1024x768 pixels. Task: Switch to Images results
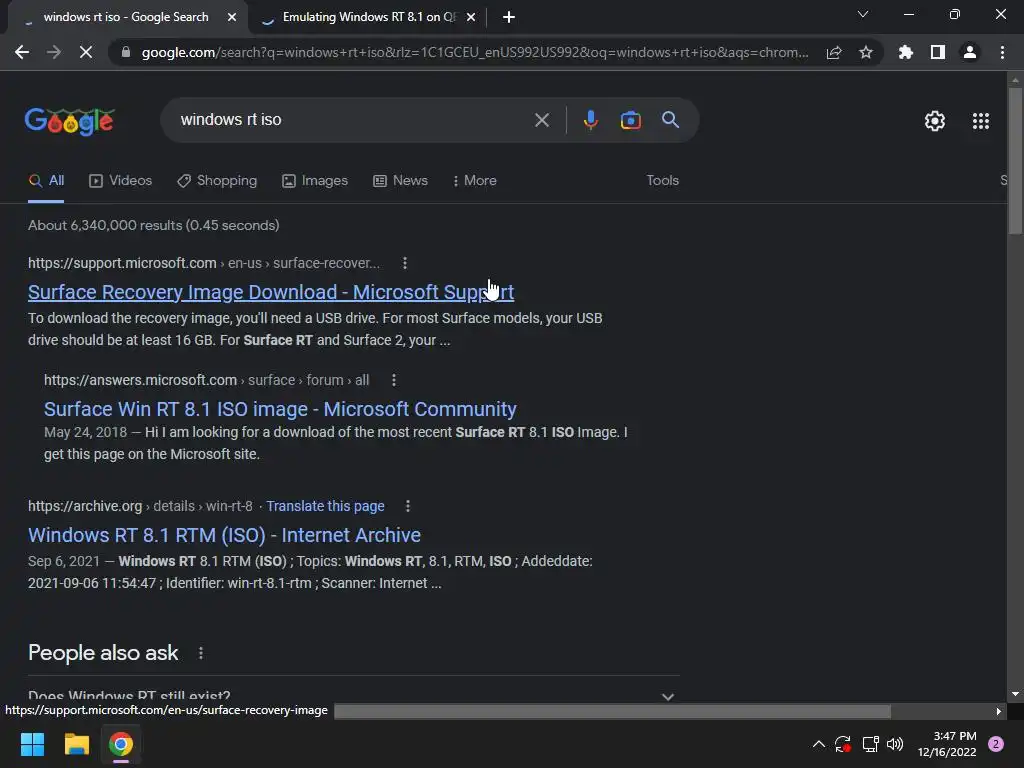coord(315,181)
